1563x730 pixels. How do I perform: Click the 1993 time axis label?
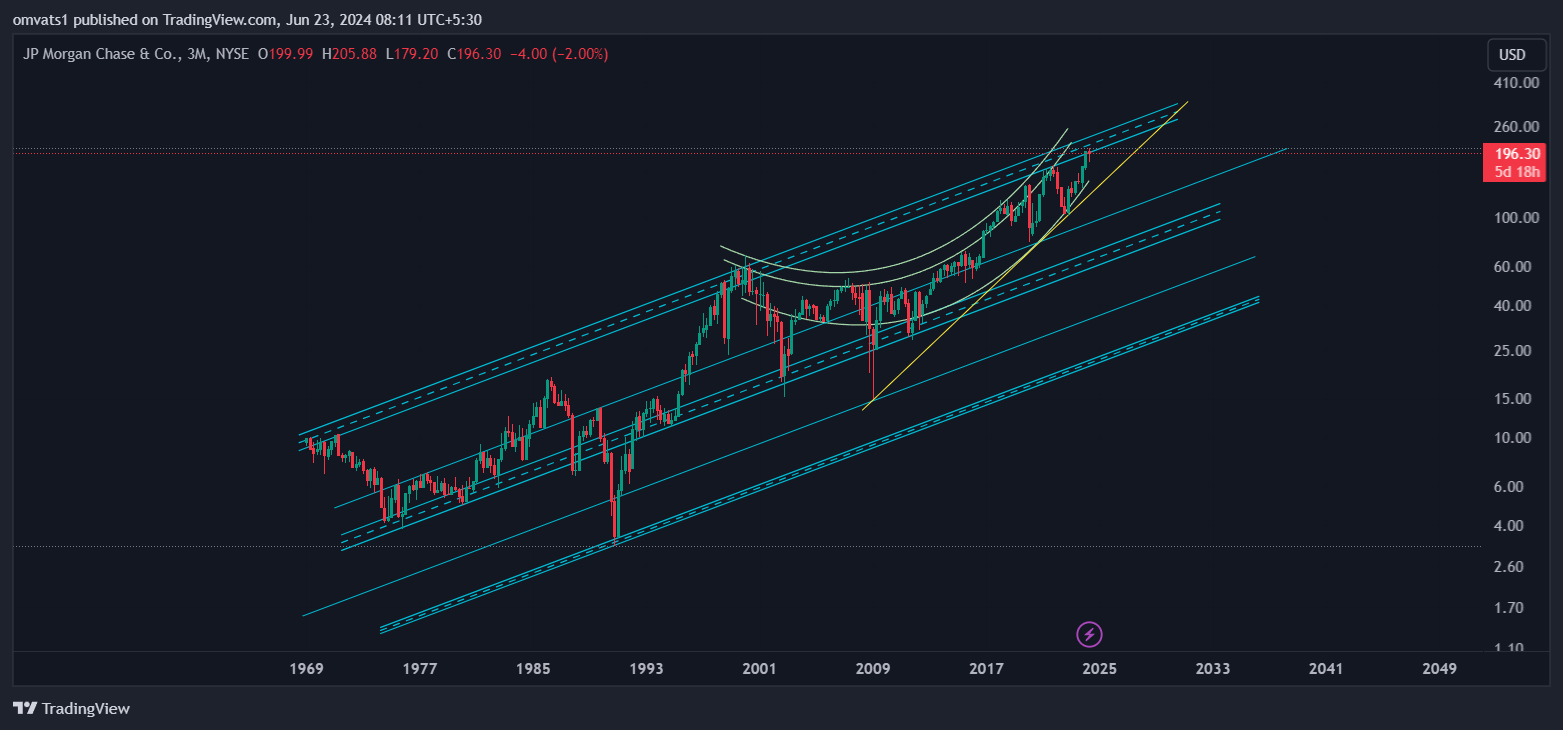[x=647, y=668]
